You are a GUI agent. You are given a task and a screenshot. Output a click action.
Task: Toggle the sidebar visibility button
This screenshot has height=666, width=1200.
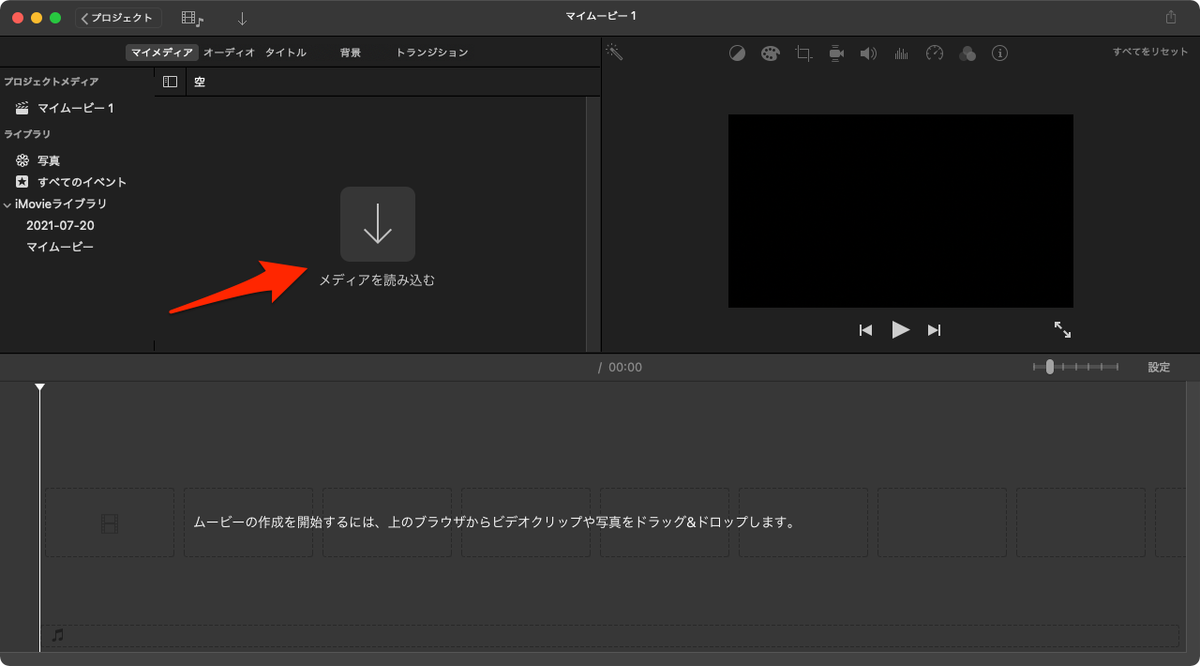click(x=170, y=81)
